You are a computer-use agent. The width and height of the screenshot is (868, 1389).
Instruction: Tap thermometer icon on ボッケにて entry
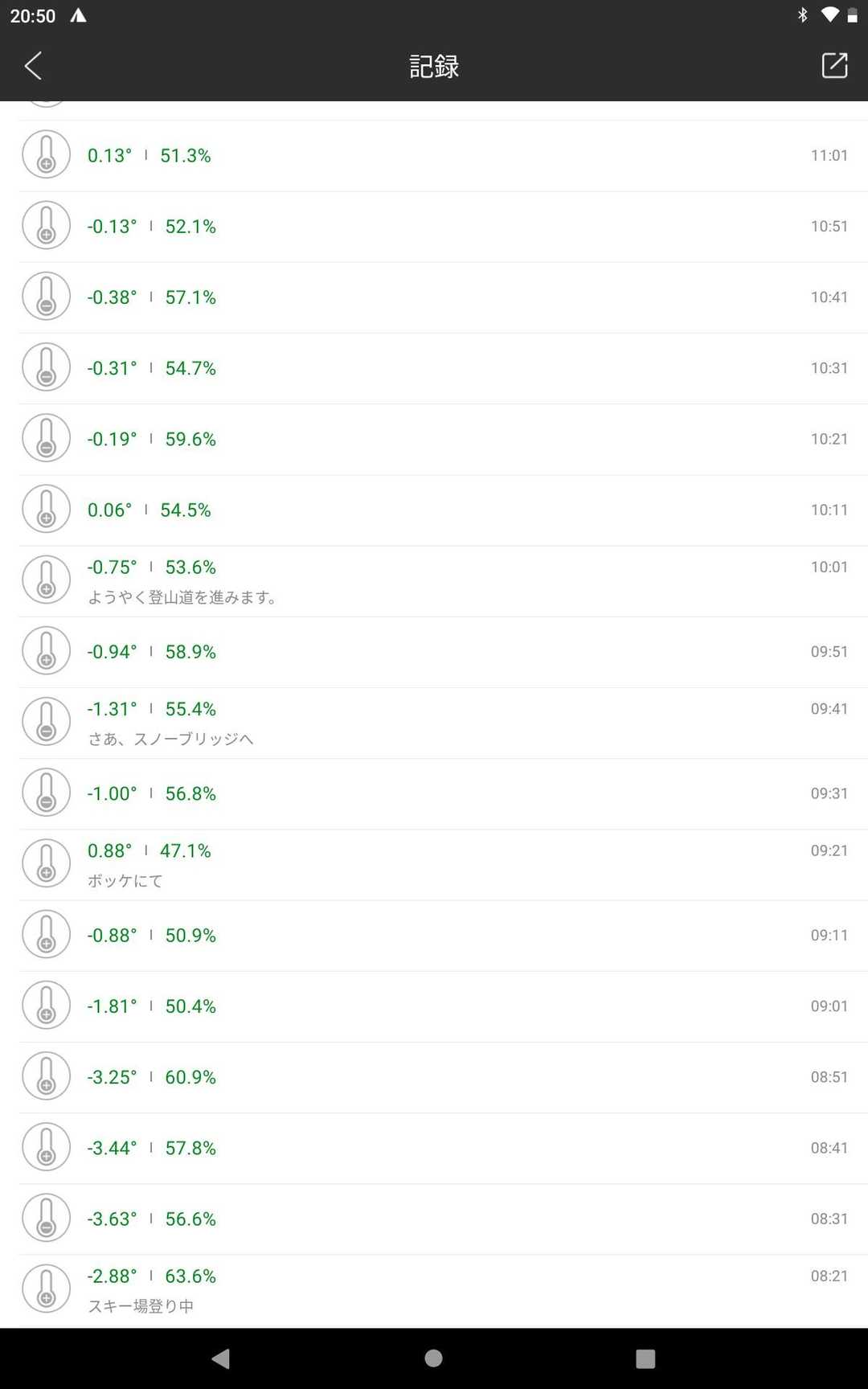tap(47, 864)
